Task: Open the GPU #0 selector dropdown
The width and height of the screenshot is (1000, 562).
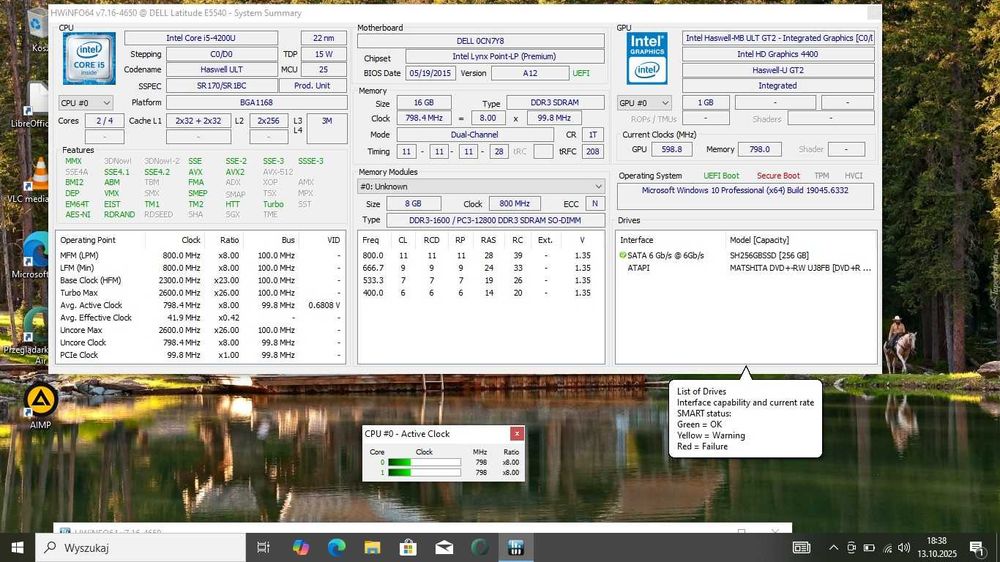Action: (x=644, y=103)
